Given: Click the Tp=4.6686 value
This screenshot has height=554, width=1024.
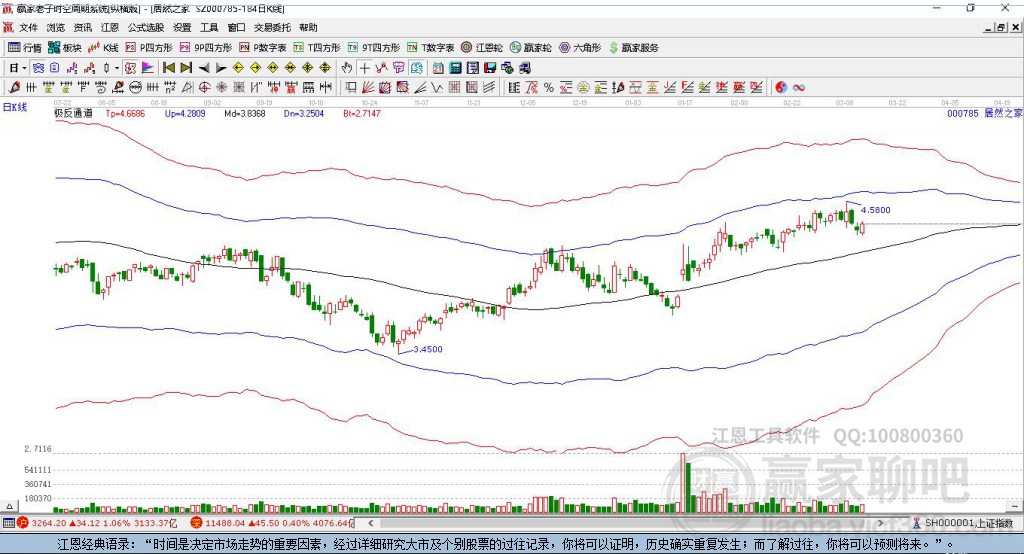Looking at the screenshot, I should coord(125,113).
